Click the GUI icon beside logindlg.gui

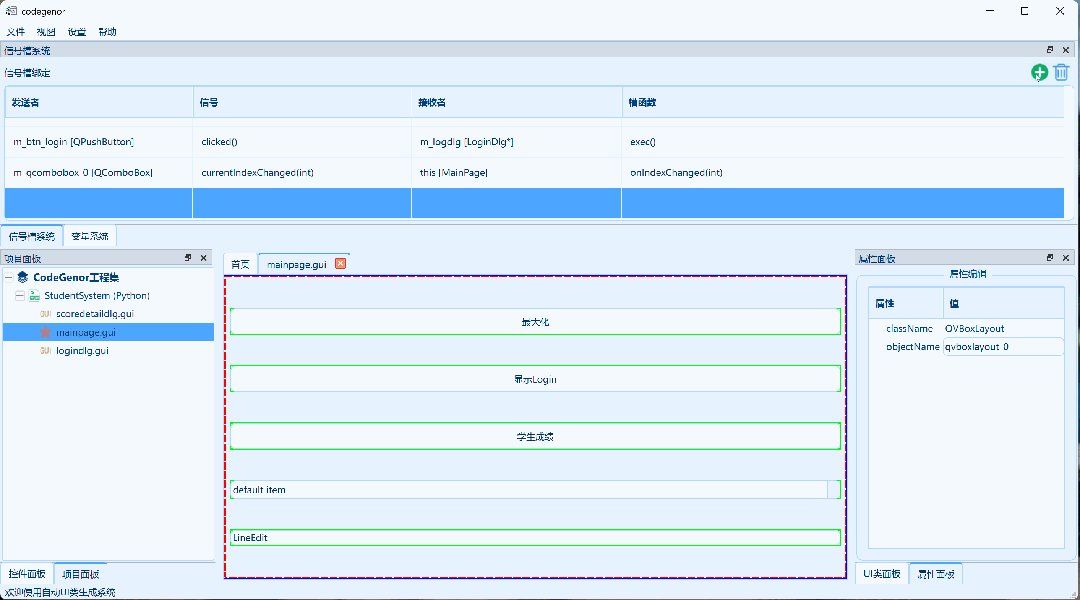point(45,351)
